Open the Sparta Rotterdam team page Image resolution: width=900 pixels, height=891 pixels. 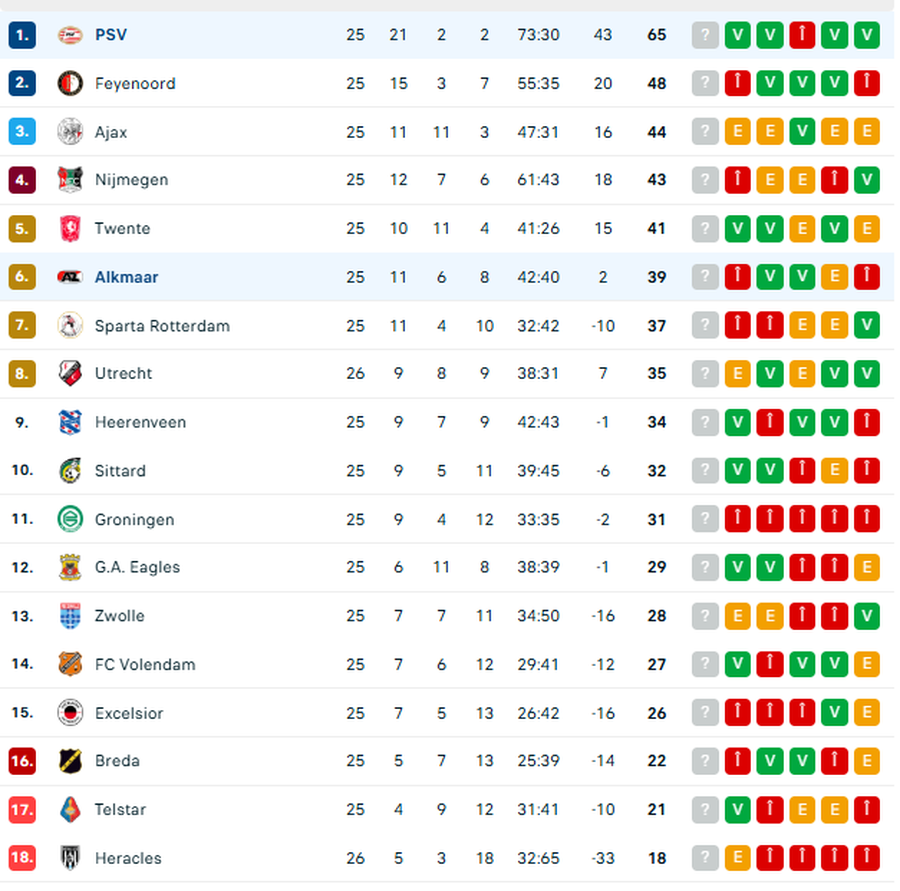(x=162, y=326)
